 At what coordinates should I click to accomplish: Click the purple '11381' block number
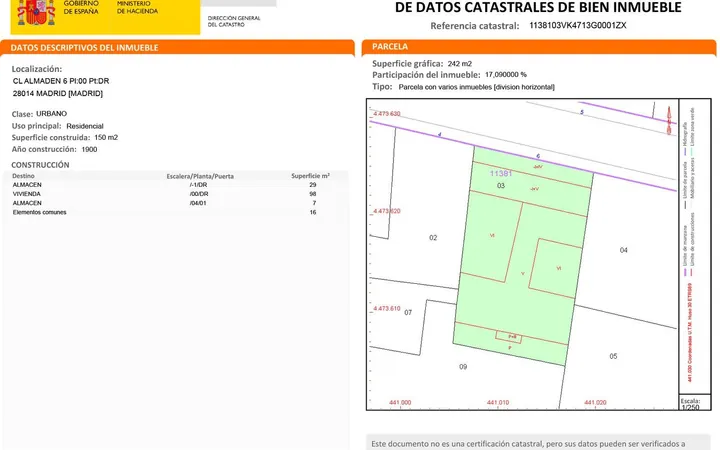[501, 174]
